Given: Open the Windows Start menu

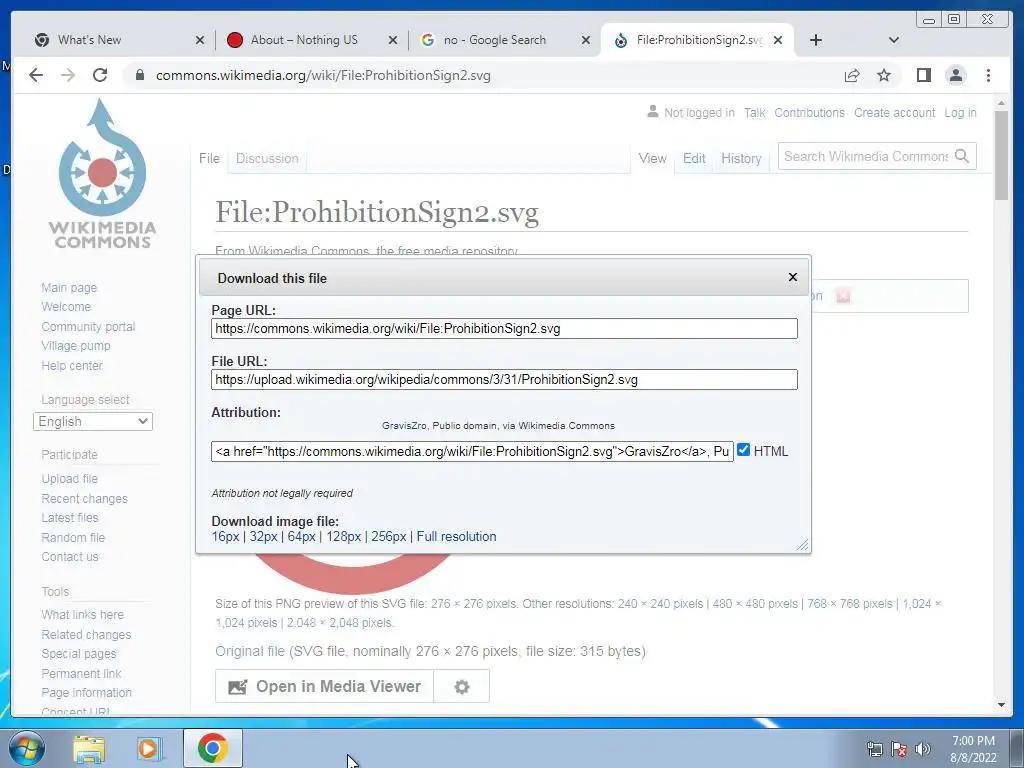Looking at the screenshot, I should (x=26, y=748).
